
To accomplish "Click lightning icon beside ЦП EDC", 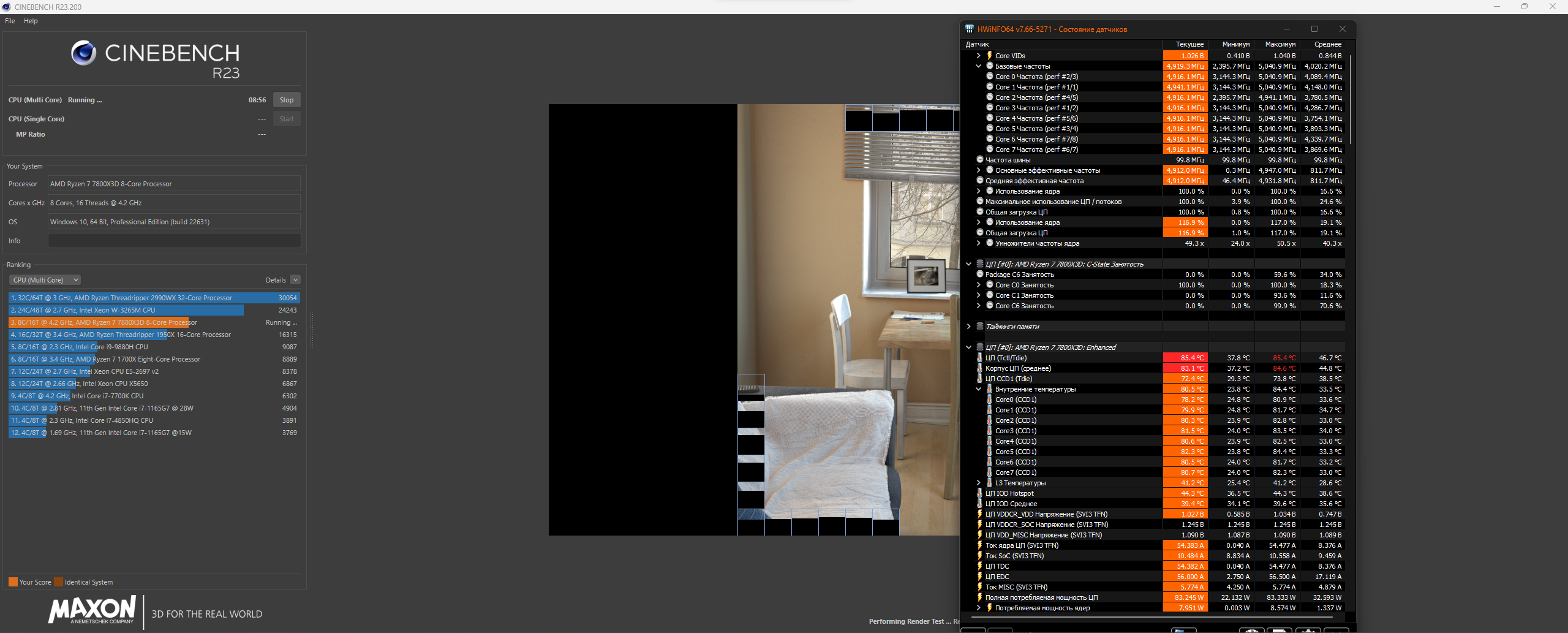I will [x=980, y=577].
